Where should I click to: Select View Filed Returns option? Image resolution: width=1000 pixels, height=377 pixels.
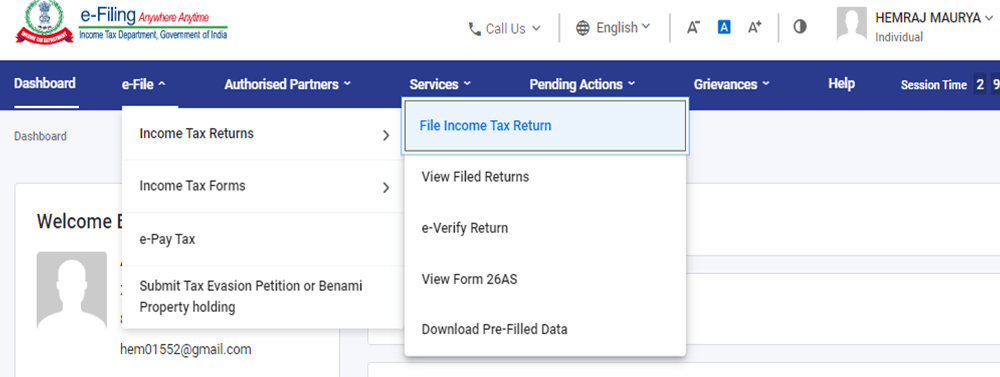(545, 177)
